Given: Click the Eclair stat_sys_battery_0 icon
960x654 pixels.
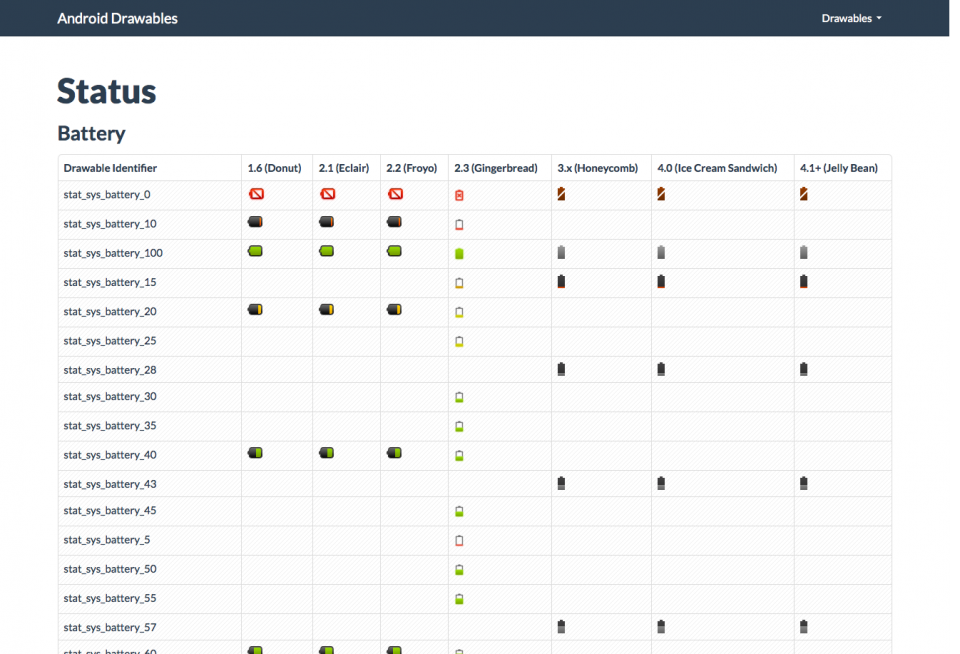Looking at the screenshot, I should (x=328, y=194).
